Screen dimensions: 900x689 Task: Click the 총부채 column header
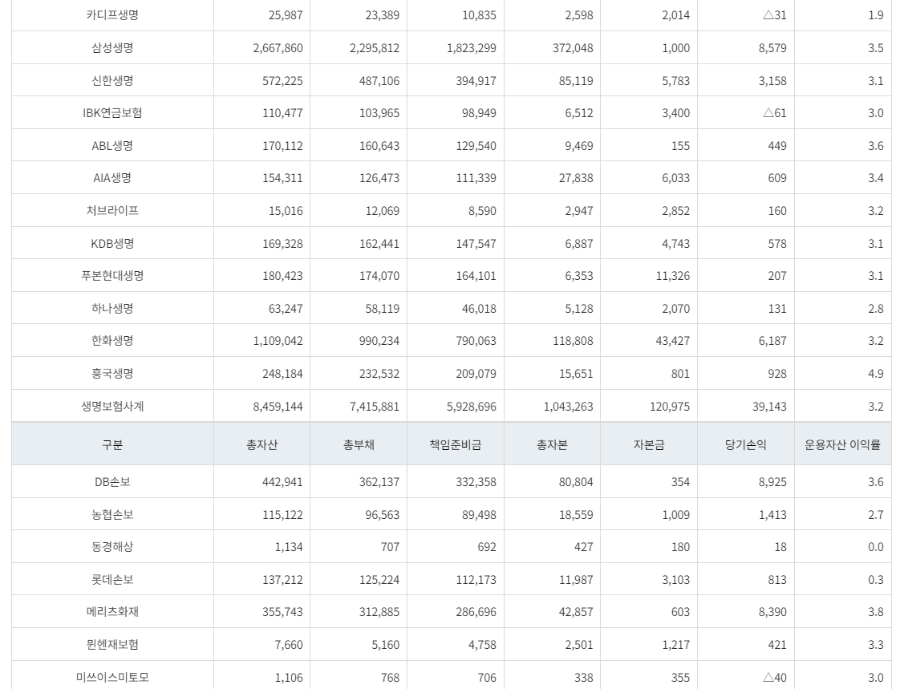(359, 444)
